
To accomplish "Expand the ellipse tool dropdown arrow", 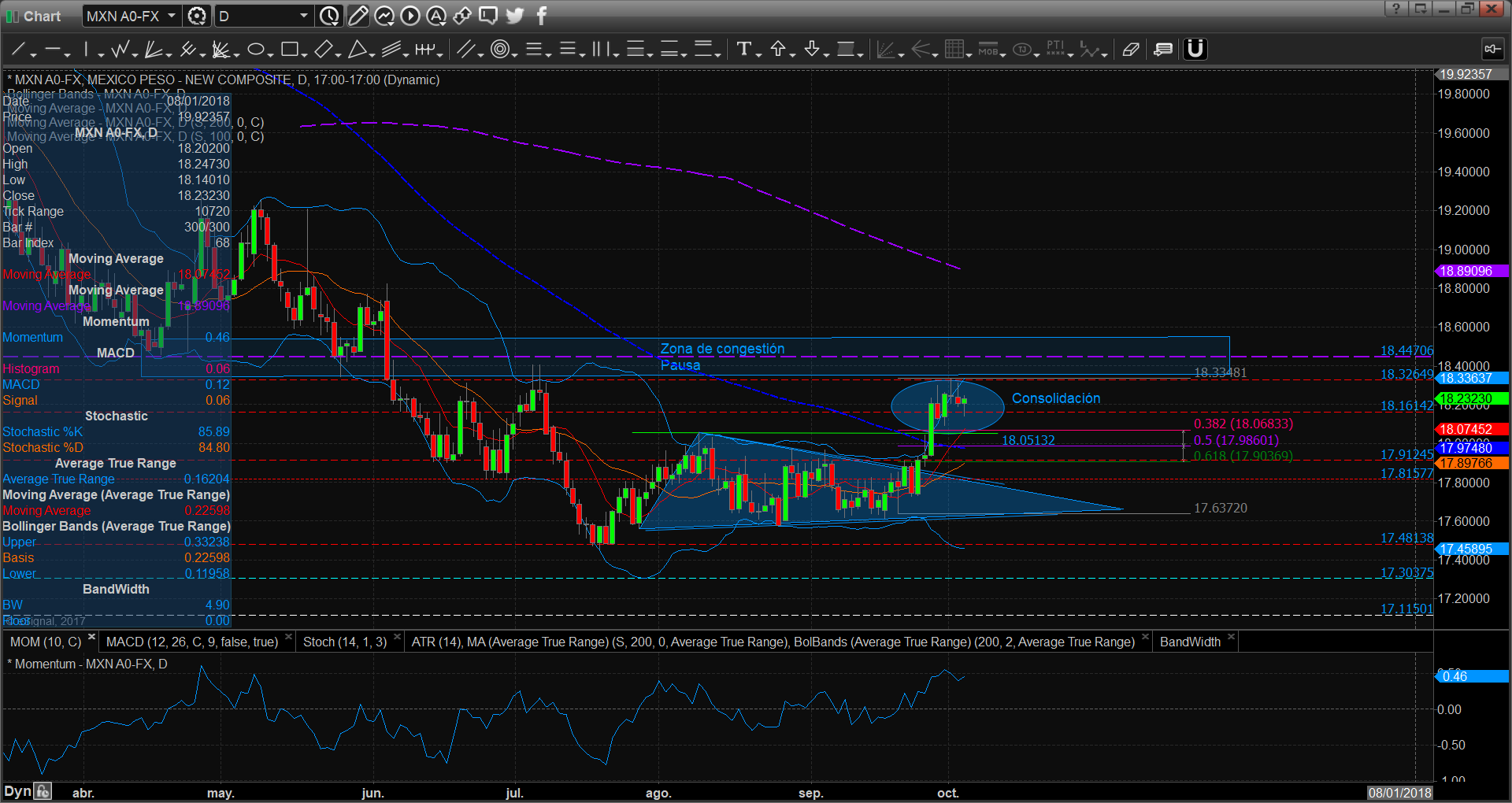I will click(271, 54).
